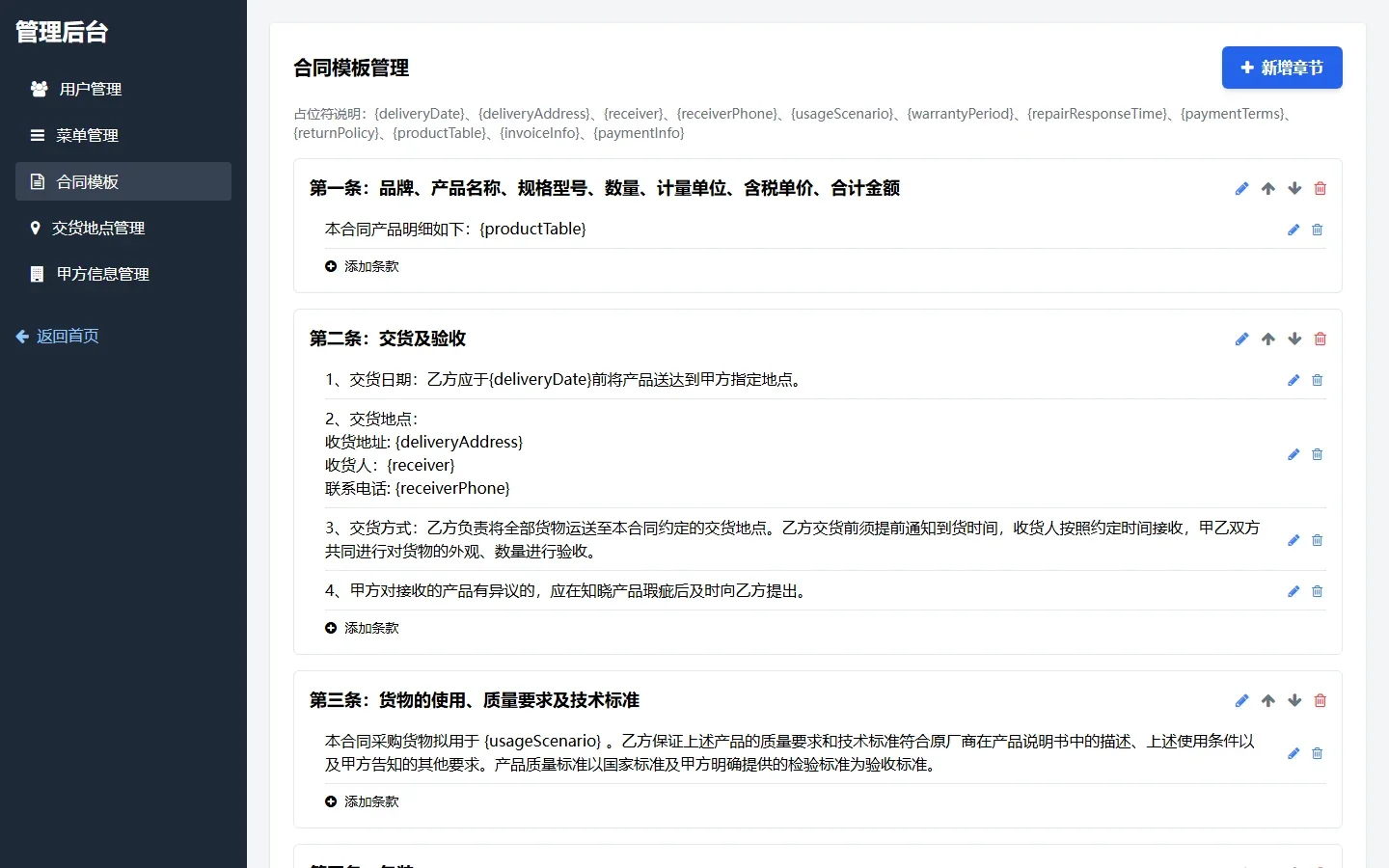The image size is (1389, 868).
Task: Move 第三条 section up
Action: (1268, 701)
